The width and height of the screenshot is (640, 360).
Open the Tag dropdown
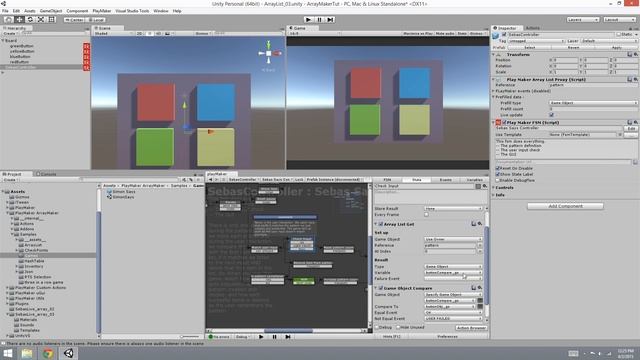536,41
